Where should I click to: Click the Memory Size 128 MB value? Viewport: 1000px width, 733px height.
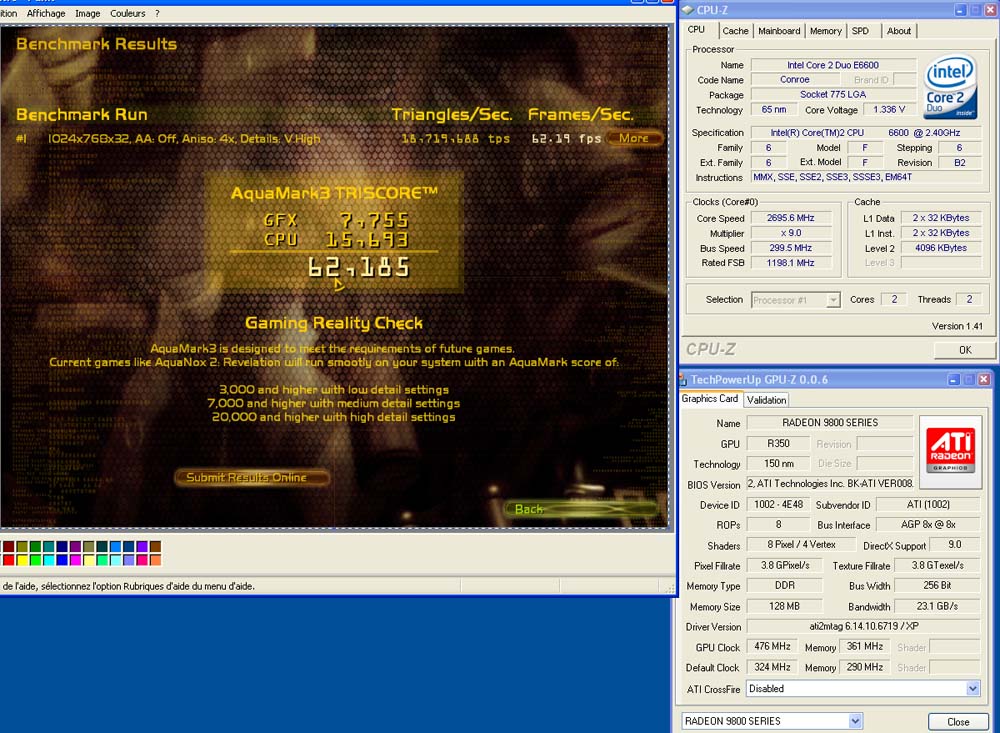point(784,606)
